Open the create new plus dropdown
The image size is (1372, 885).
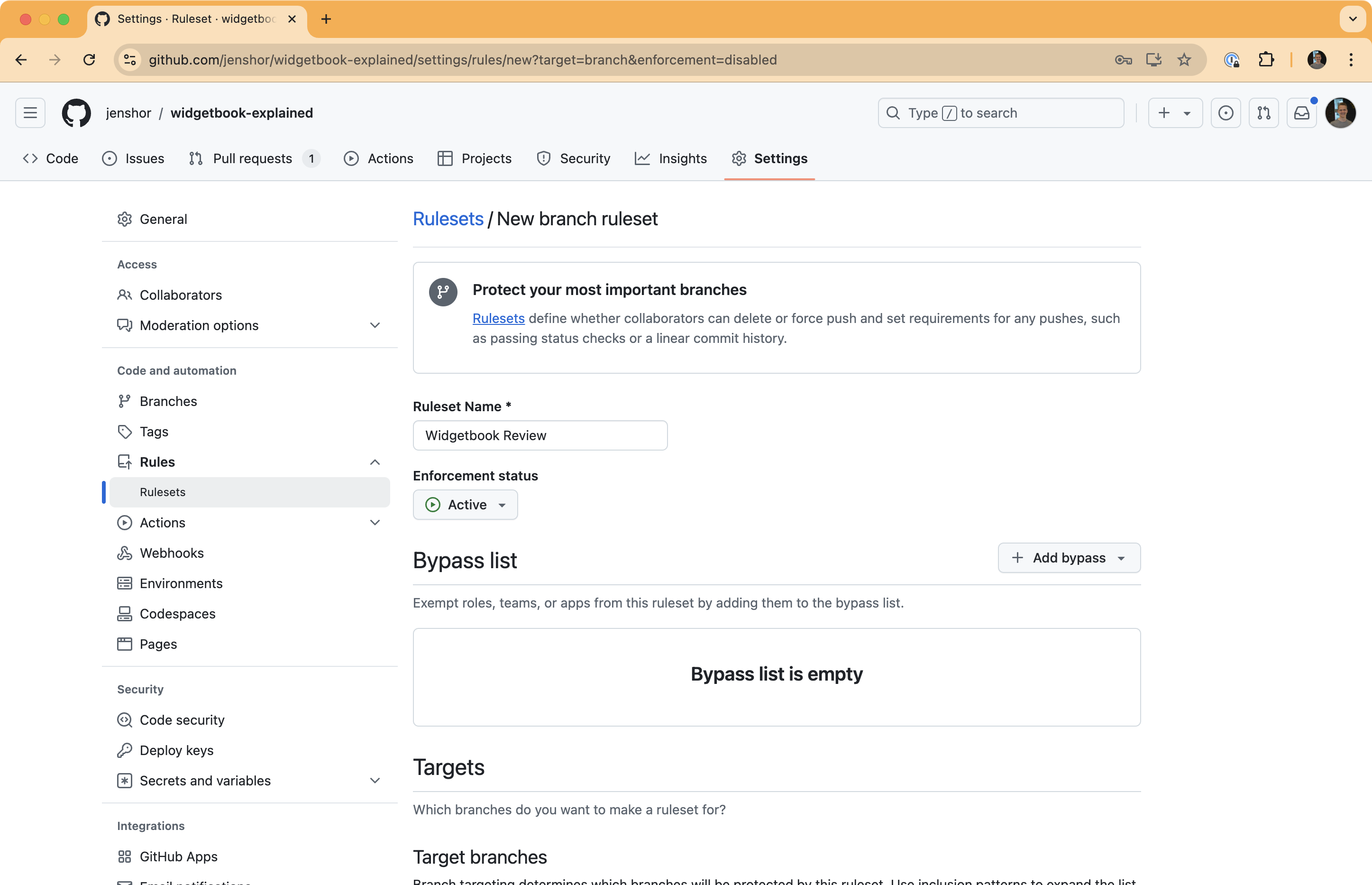(1174, 112)
